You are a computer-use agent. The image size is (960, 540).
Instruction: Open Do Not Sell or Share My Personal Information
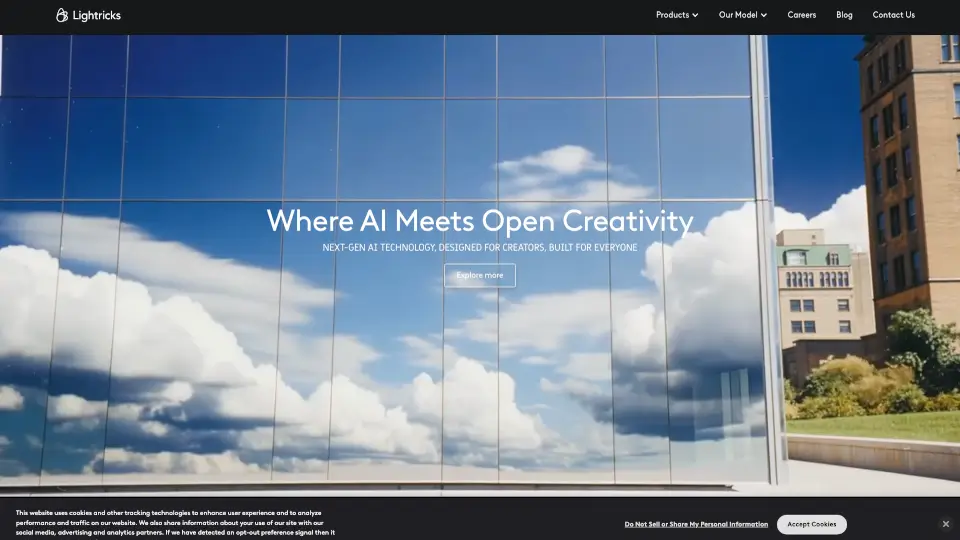pyautogui.click(x=696, y=524)
